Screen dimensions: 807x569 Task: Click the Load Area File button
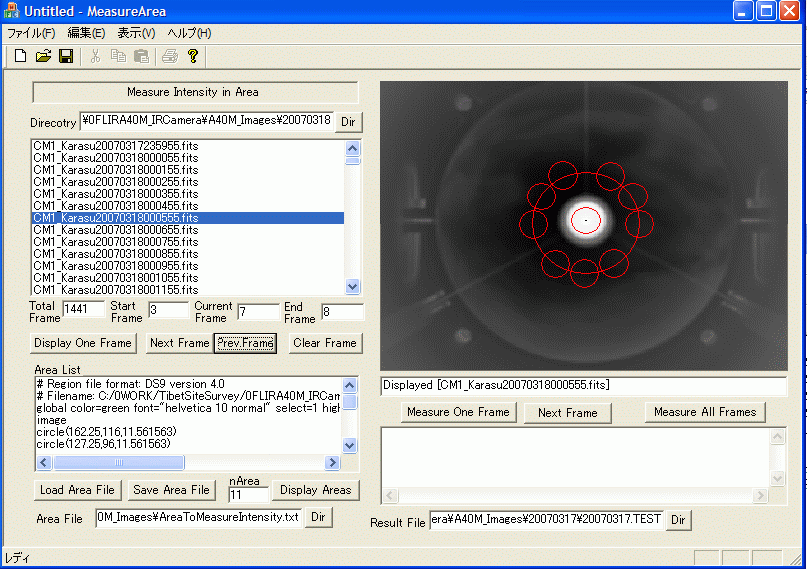78,490
